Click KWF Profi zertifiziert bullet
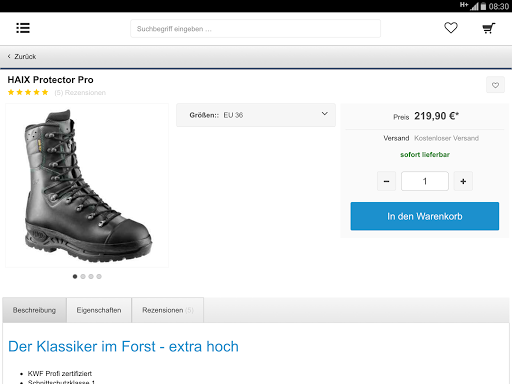Screen dimensions: 512x384 point(60,374)
